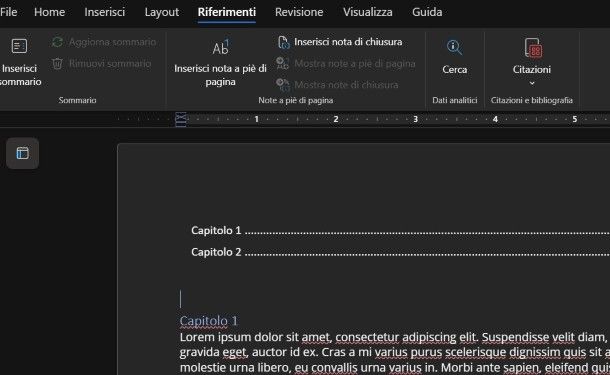Click the Aggiorna sommario refresh icon
Viewport: 610px width, 375px height.
(x=57, y=42)
